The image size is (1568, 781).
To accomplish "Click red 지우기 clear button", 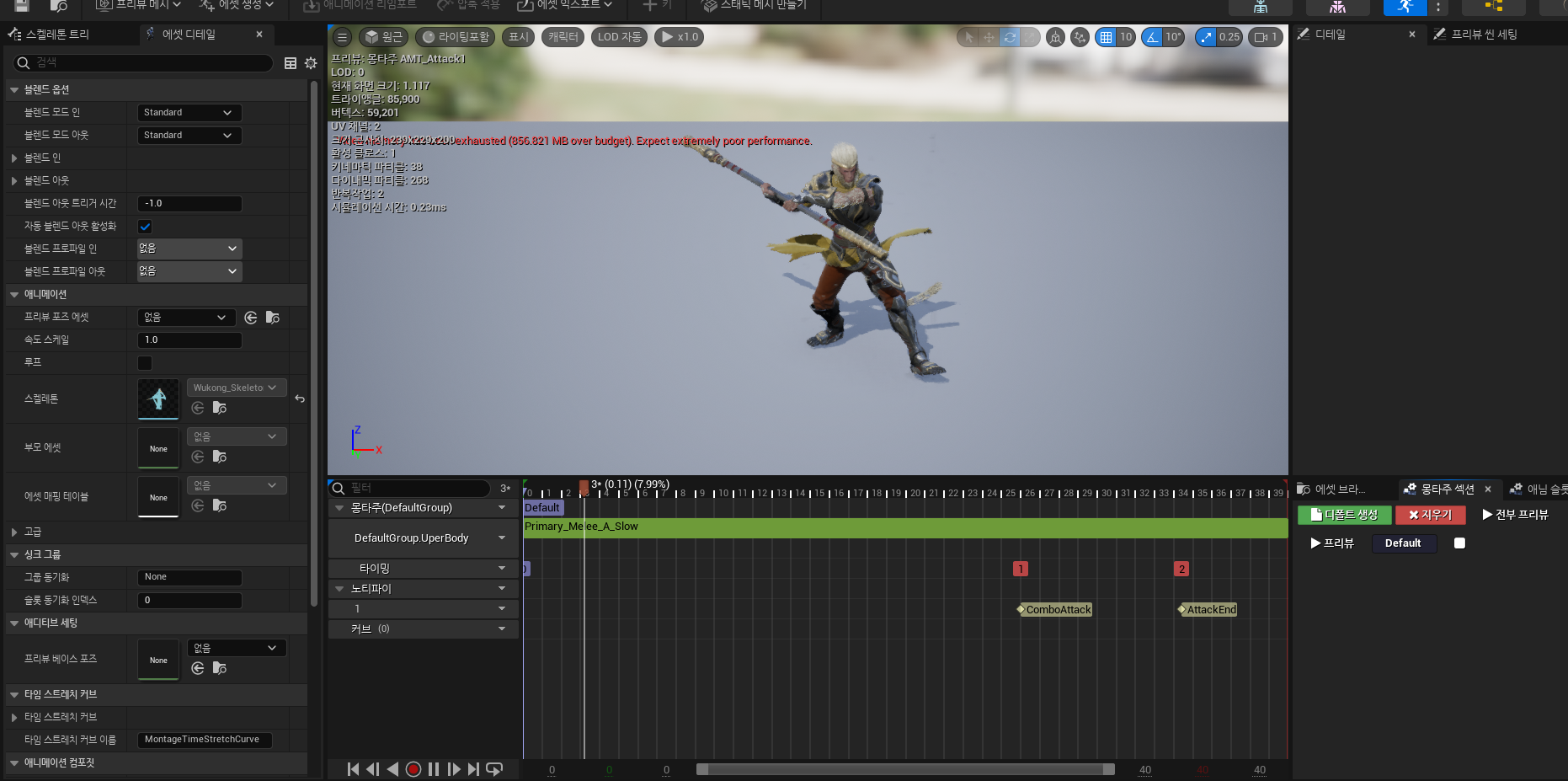I will click(1431, 515).
